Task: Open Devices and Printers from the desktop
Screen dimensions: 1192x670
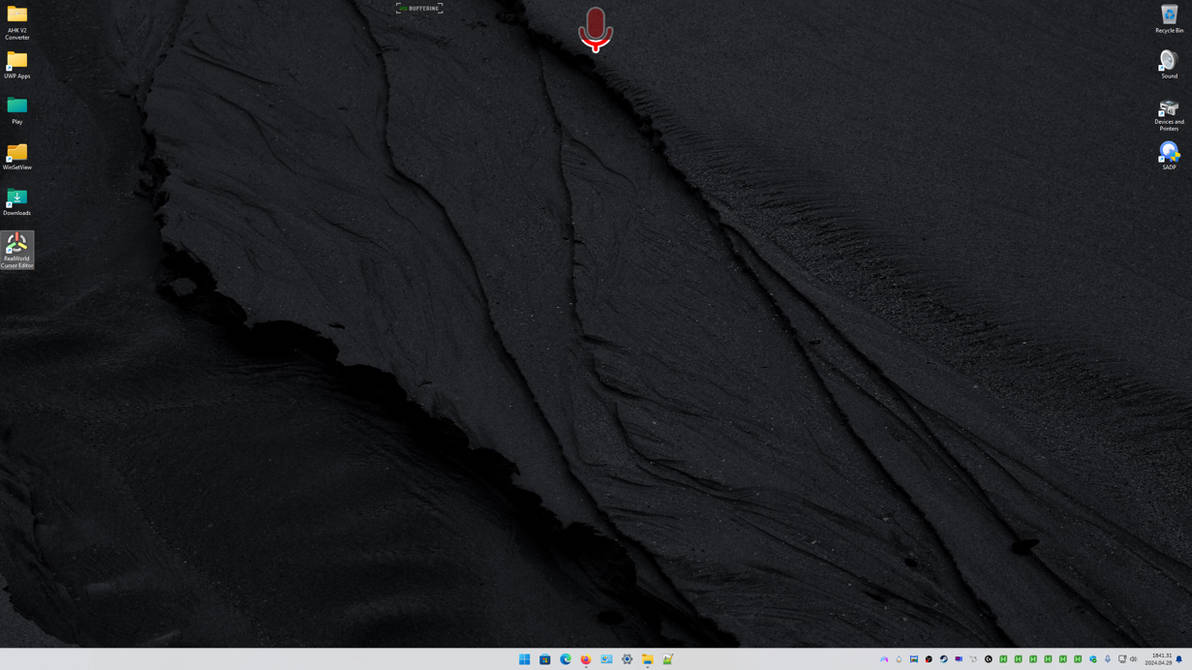Action: point(1168,111)
